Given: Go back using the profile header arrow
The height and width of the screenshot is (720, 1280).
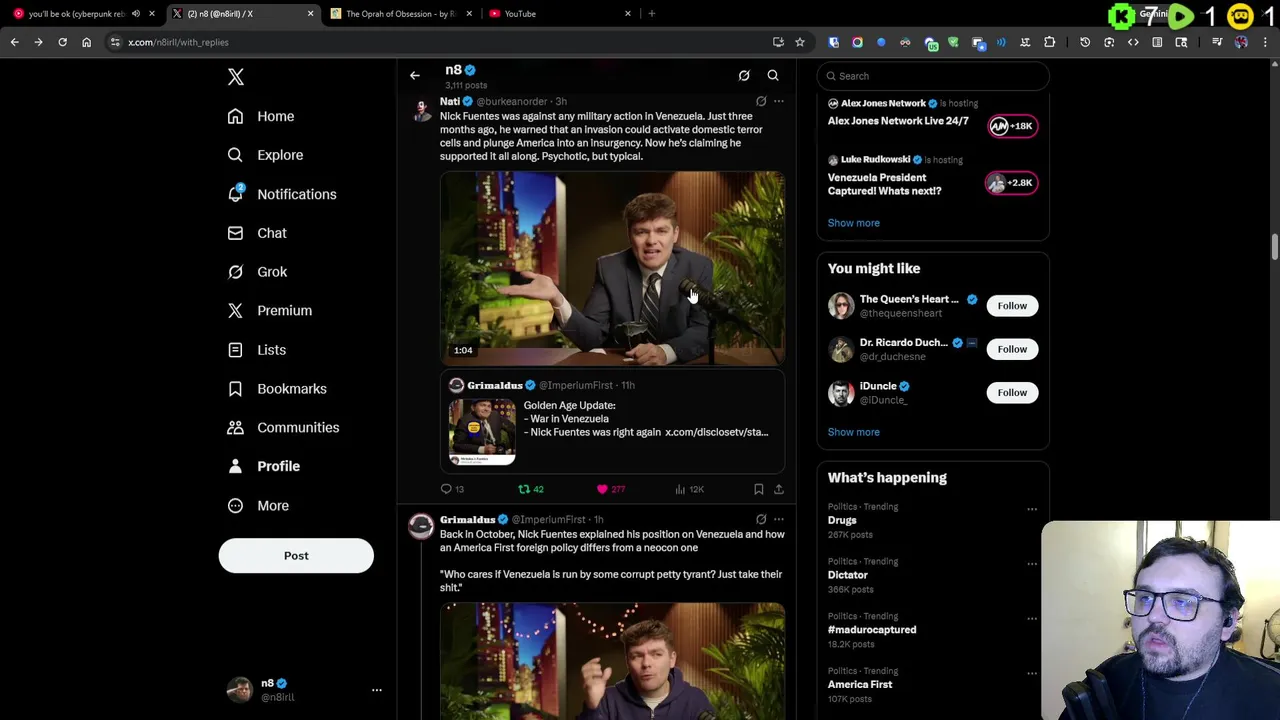Looking at the screenshot, I should coord(415,76).
